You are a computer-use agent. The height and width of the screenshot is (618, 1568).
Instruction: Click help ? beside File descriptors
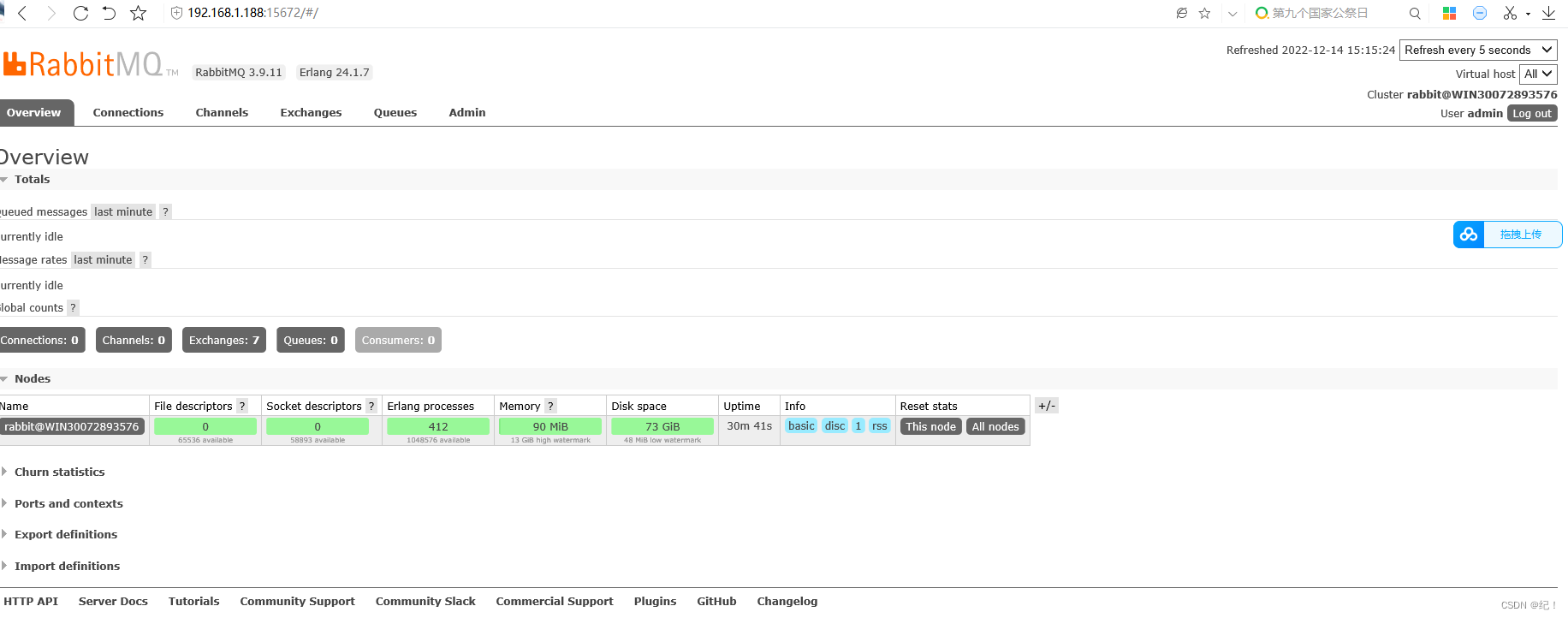[x=242, y=406]
